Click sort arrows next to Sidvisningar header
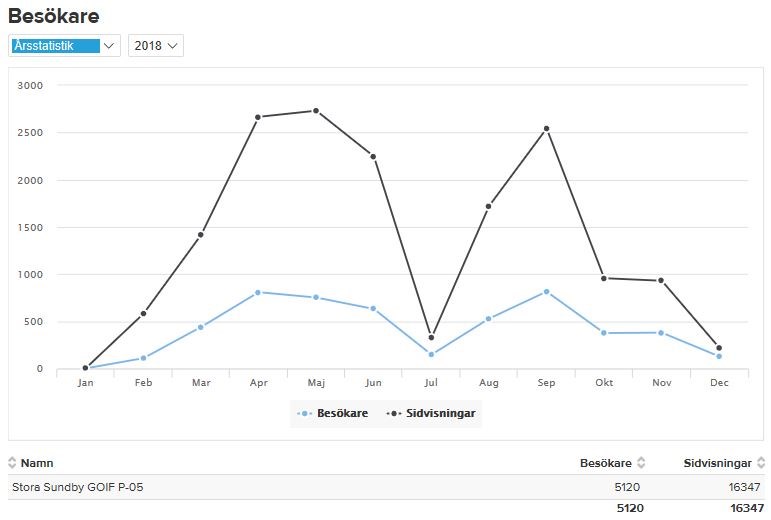 tap(760, 463)
